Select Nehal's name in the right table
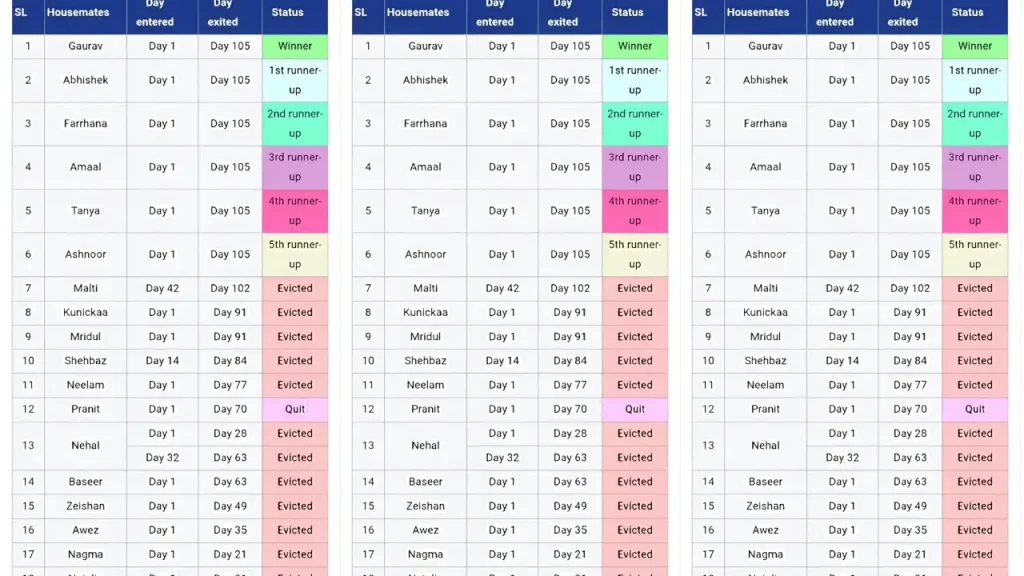 [x=766, y=445]
